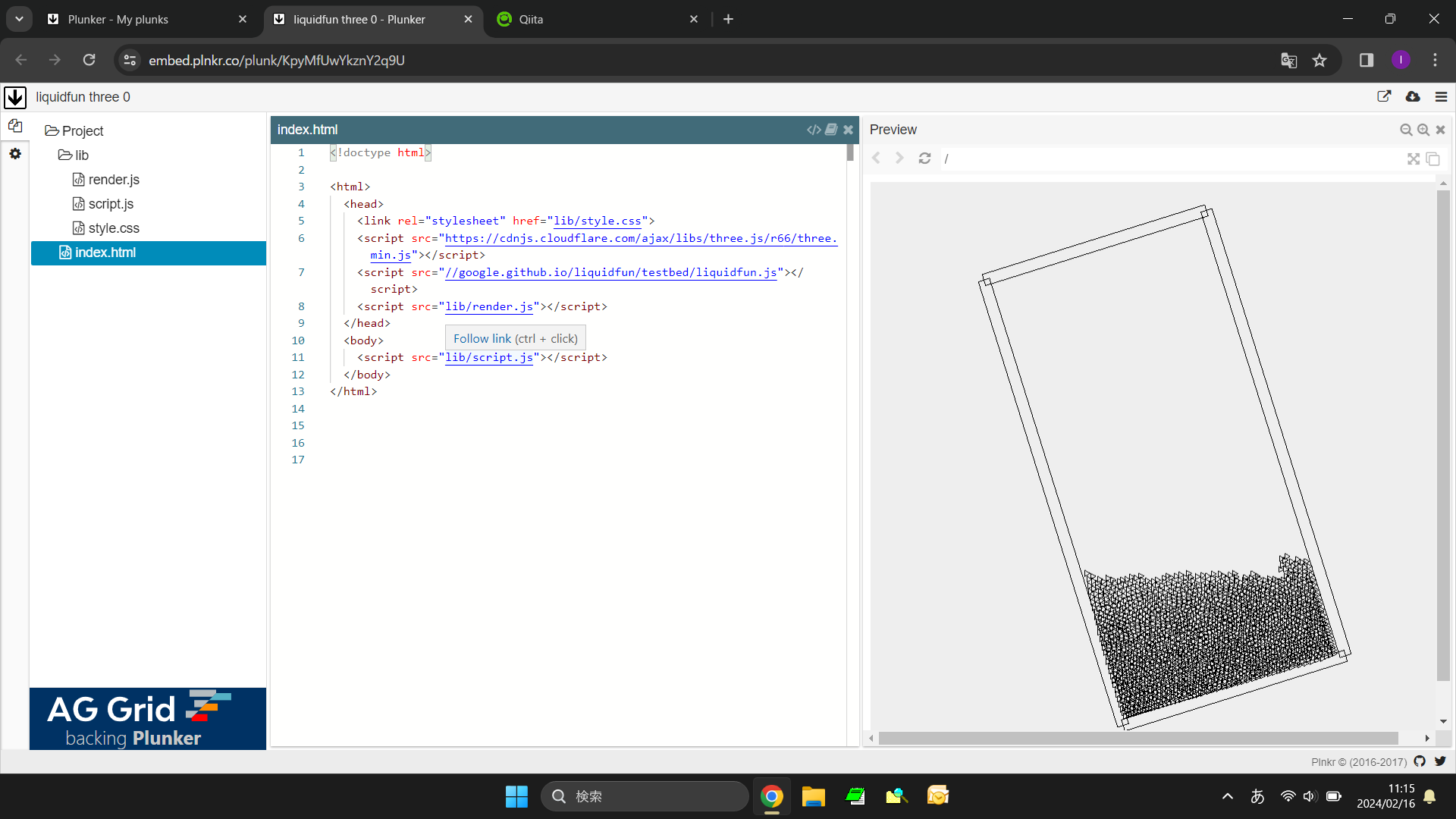Expand preview to fullscreen
The image size is (1456, 819).
tap(1414, 158)
